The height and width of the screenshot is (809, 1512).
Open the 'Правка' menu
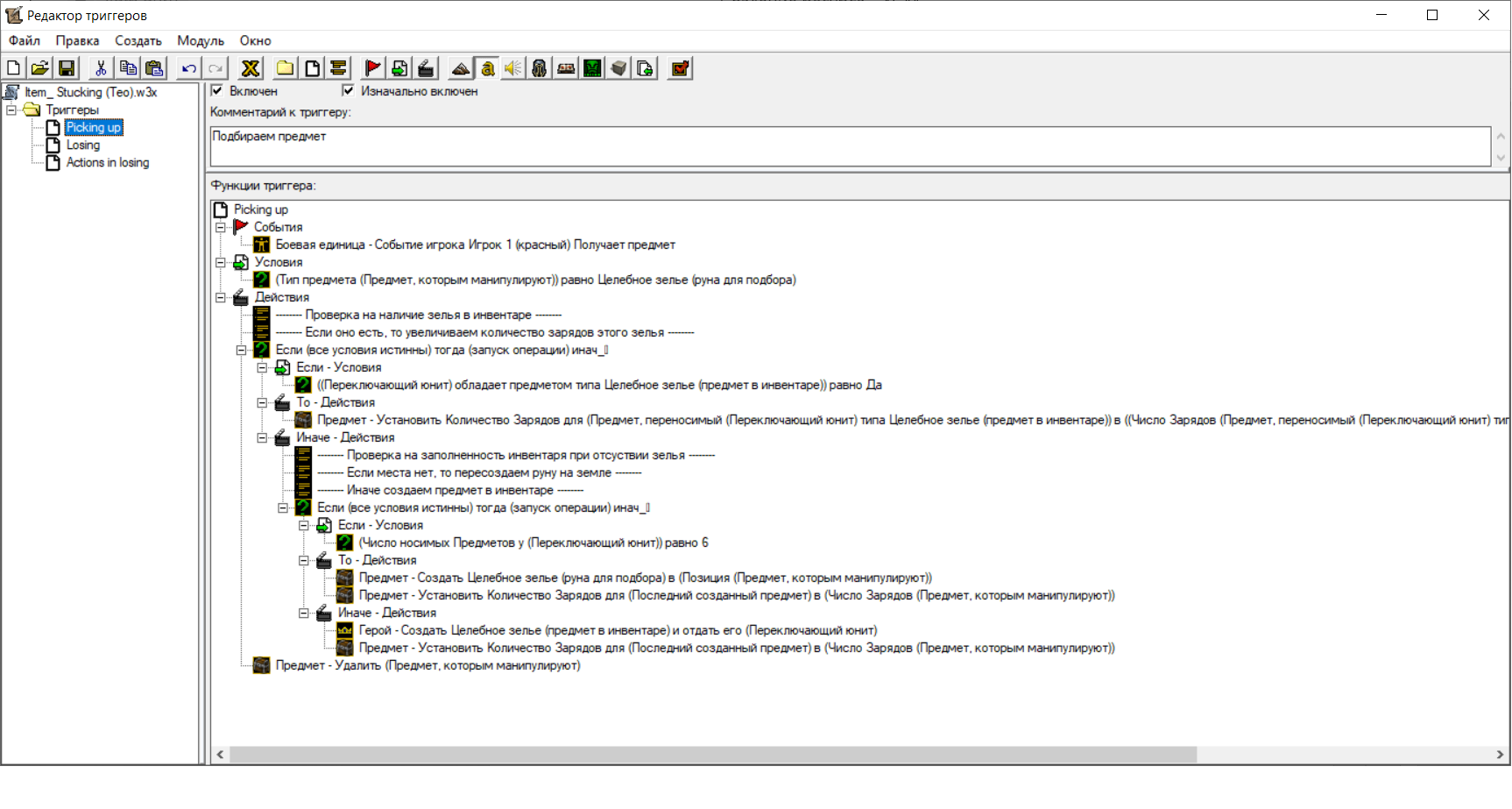coord(77,40)
